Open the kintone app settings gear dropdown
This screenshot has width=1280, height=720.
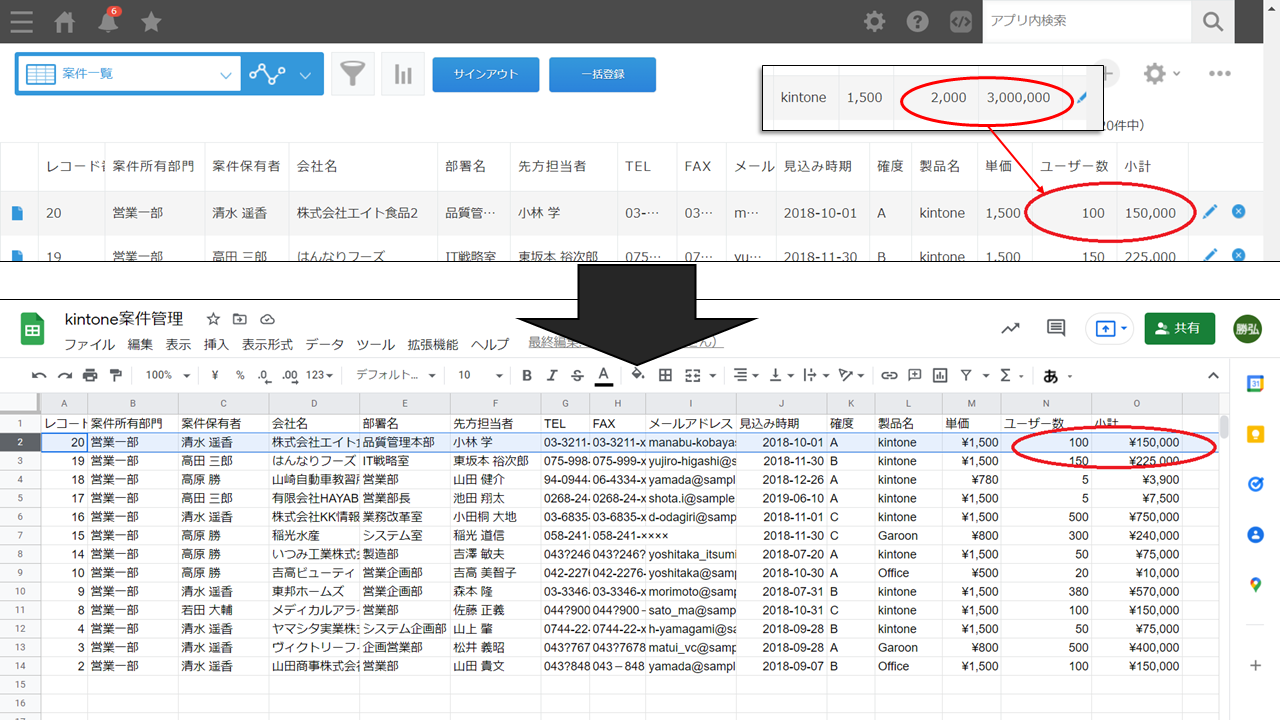tap(1162, 74)
